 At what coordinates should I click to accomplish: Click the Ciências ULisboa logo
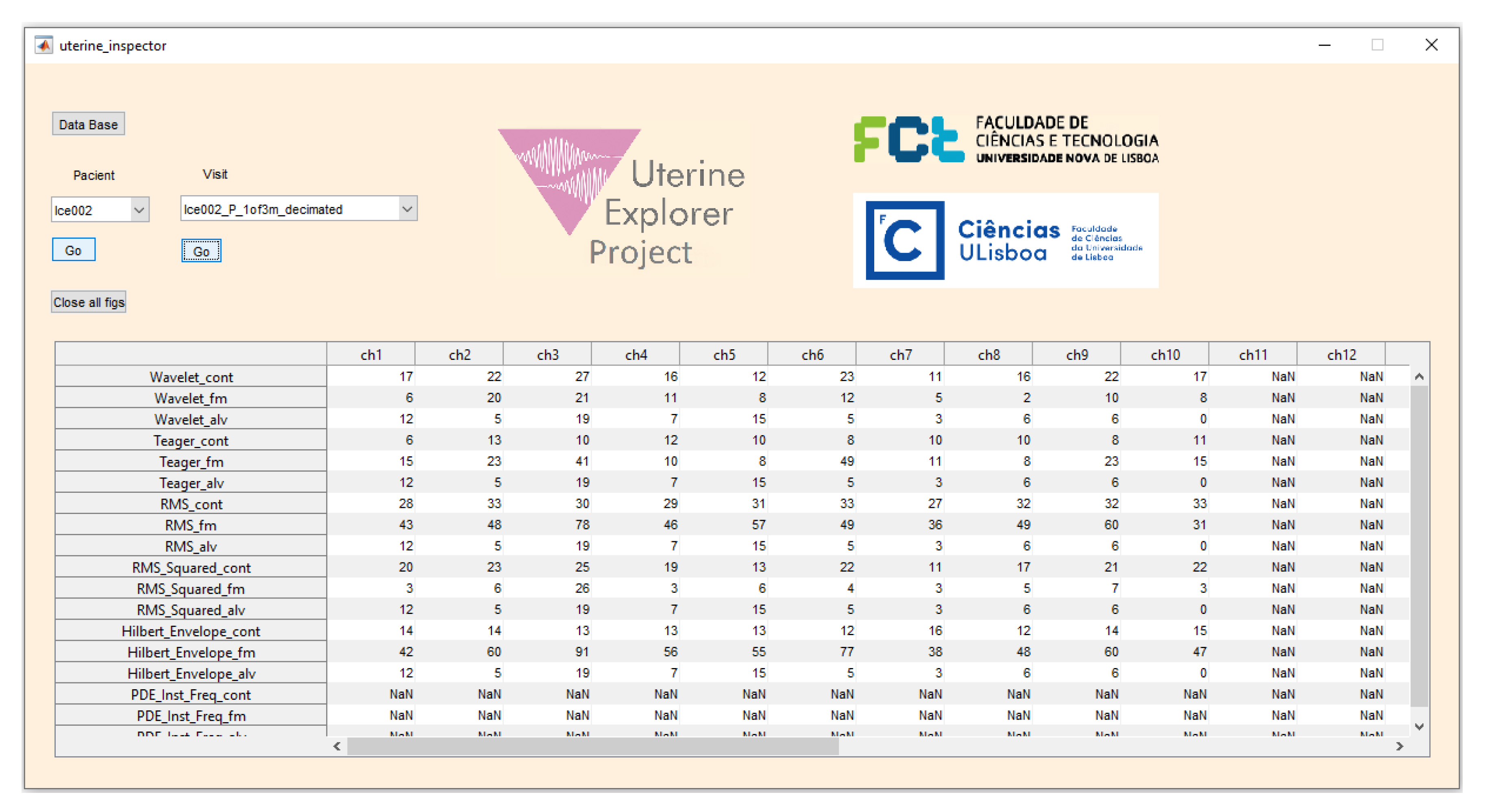click(1005, 240)
